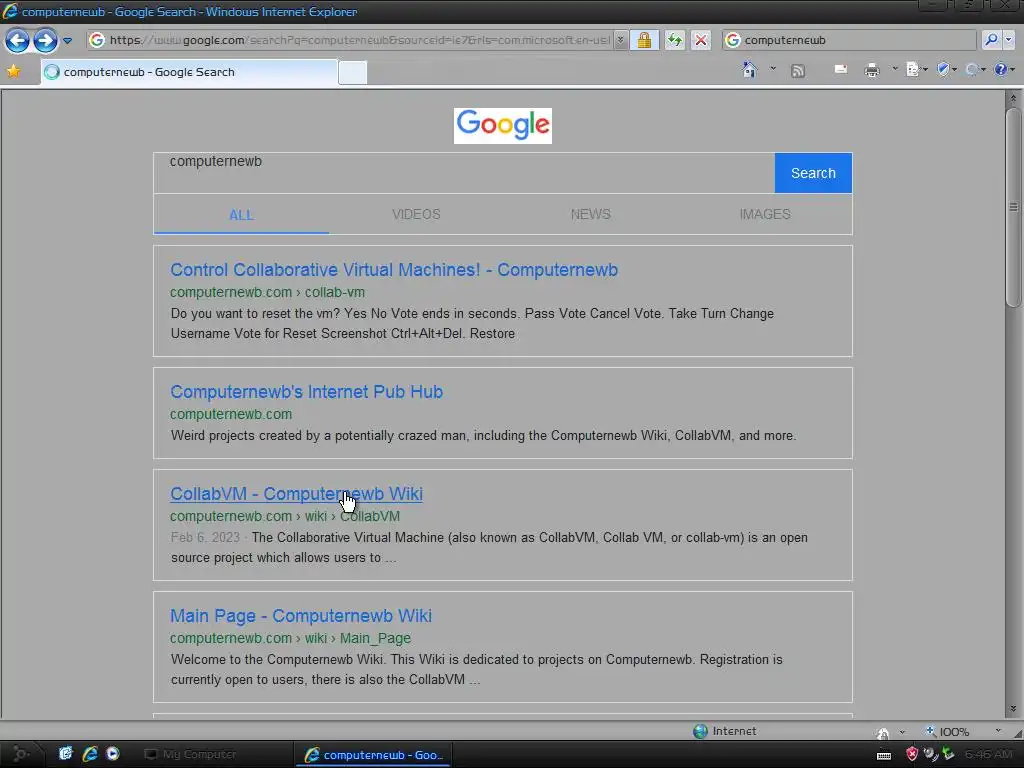Click the computernewb.com › wiki › CollabVM URL text
The image size is (1024, 768).
coord(285,516)
